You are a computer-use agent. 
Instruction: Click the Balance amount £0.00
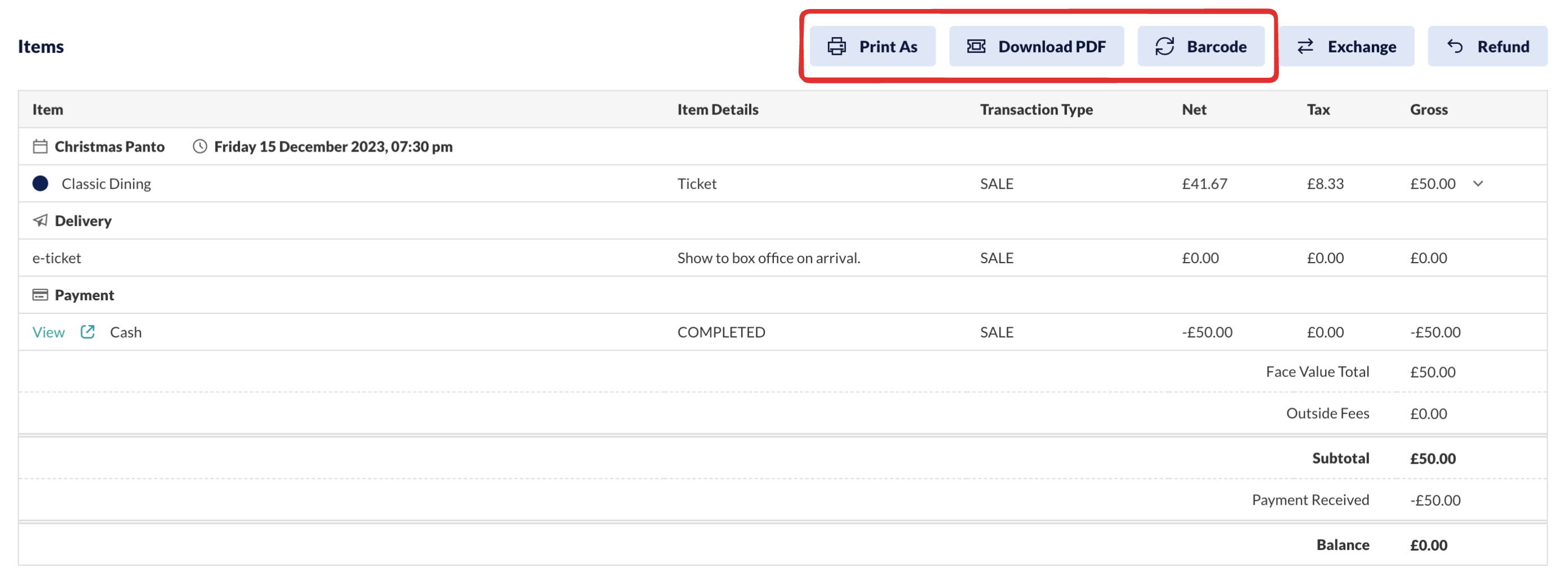pyautogui.click(x=1429, y=545)
